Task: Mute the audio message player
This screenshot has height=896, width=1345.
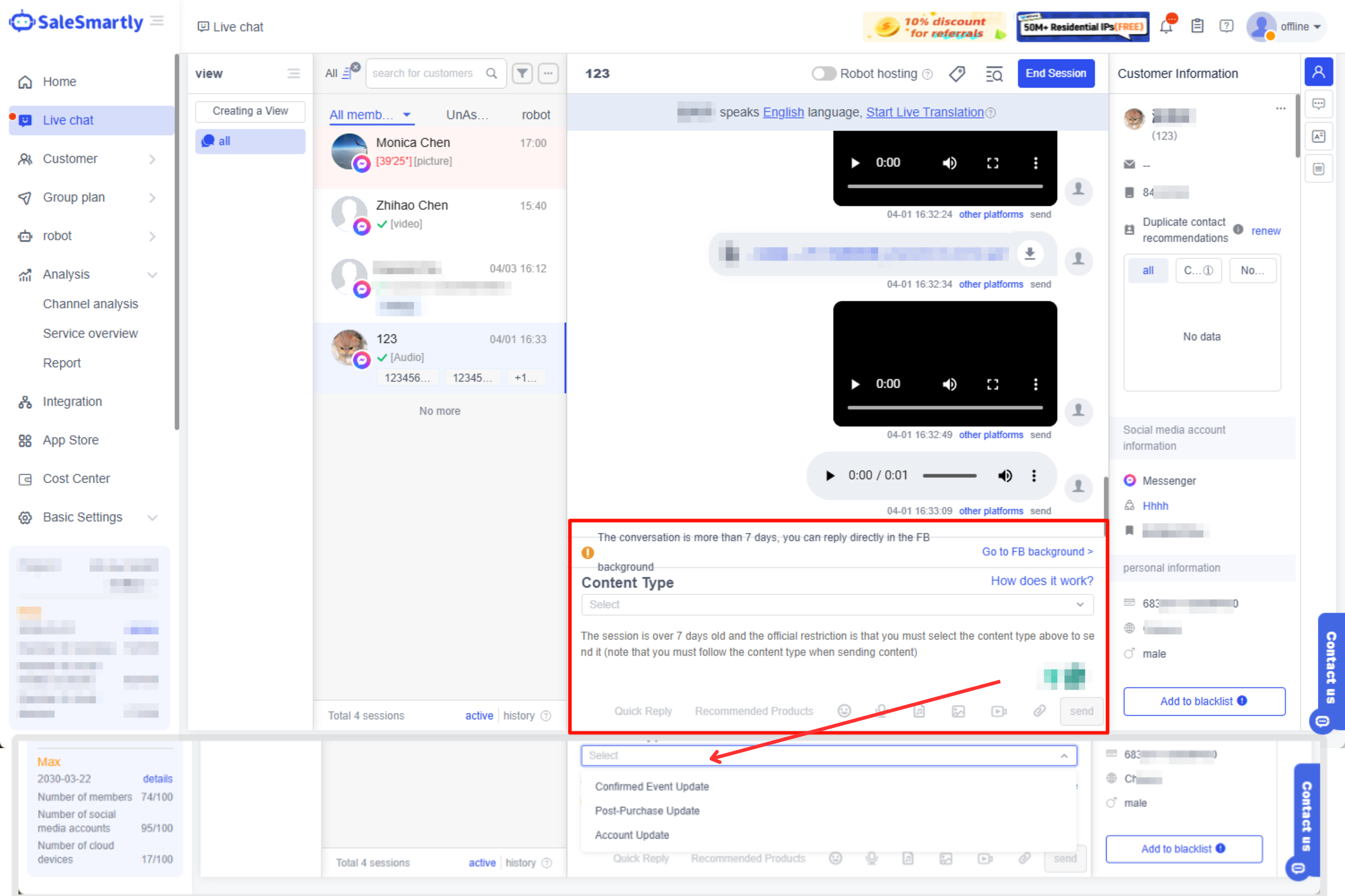Action: tap(1004, 475)
